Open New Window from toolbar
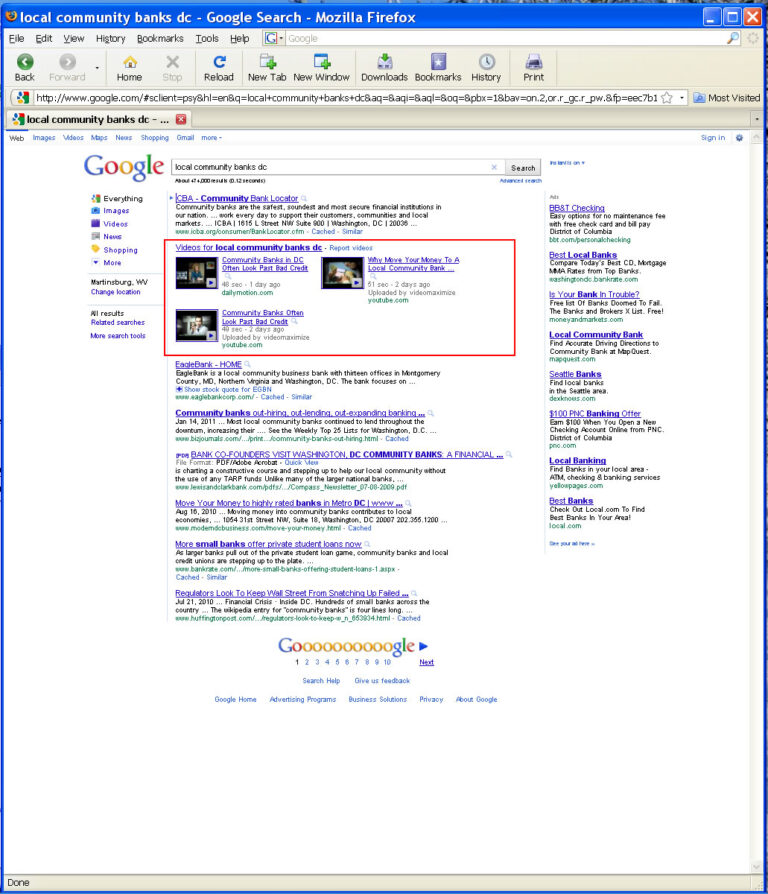Viewport: 768px width, 894px height. (x=322, y=62)
